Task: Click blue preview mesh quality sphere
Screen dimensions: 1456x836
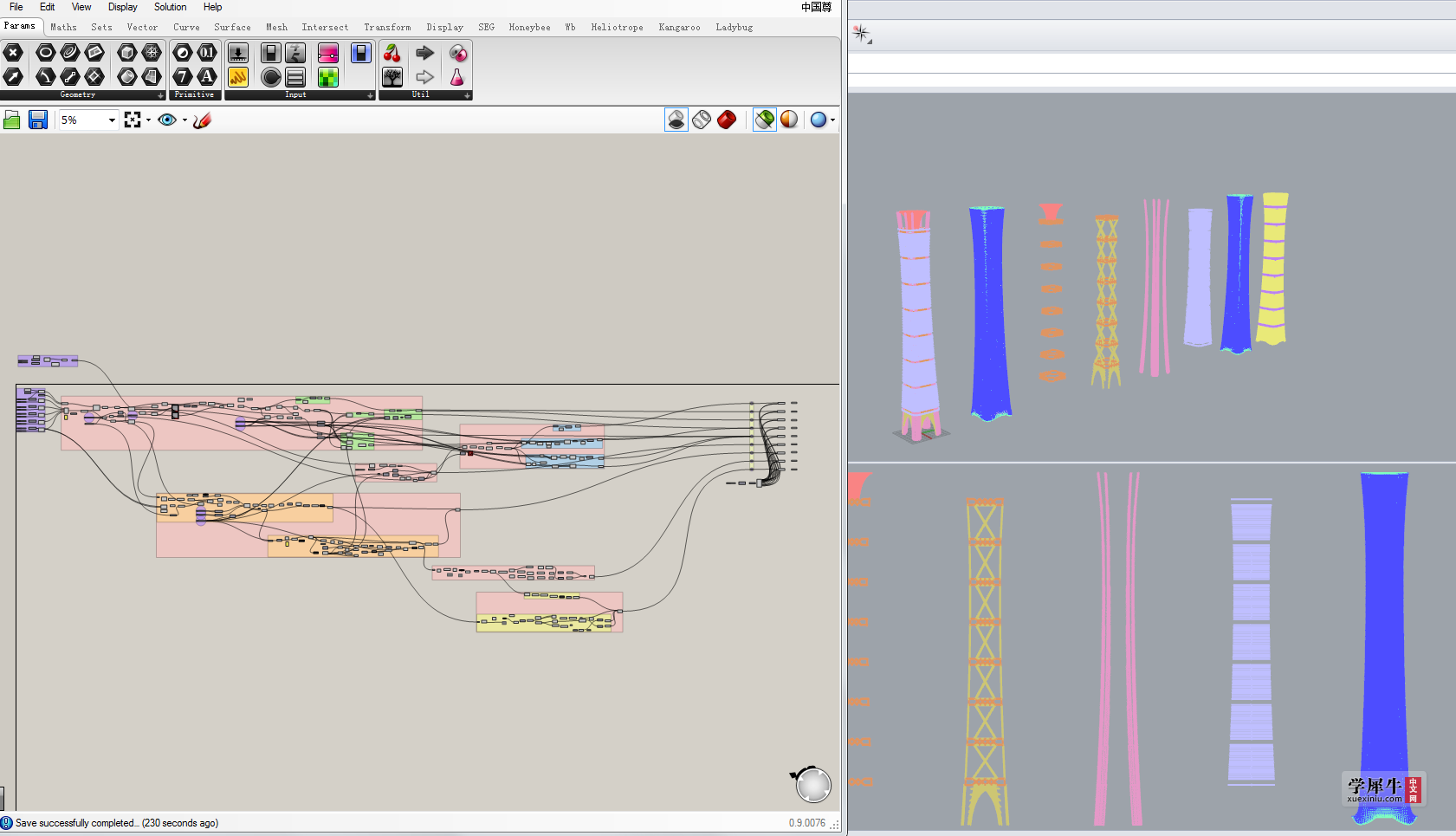Action: (x=819, y=120)
